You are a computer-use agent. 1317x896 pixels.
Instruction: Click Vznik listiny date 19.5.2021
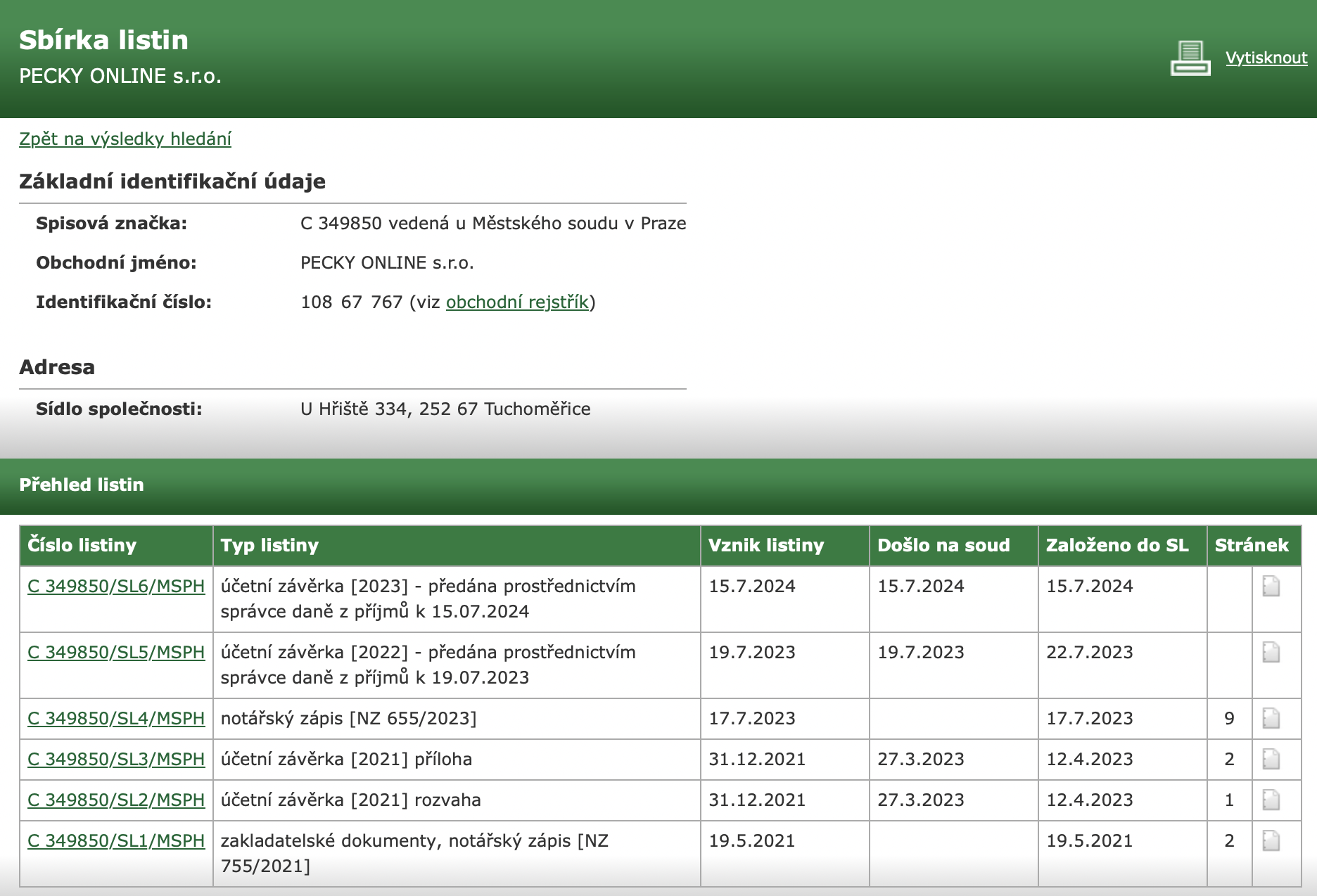point(751,840)
